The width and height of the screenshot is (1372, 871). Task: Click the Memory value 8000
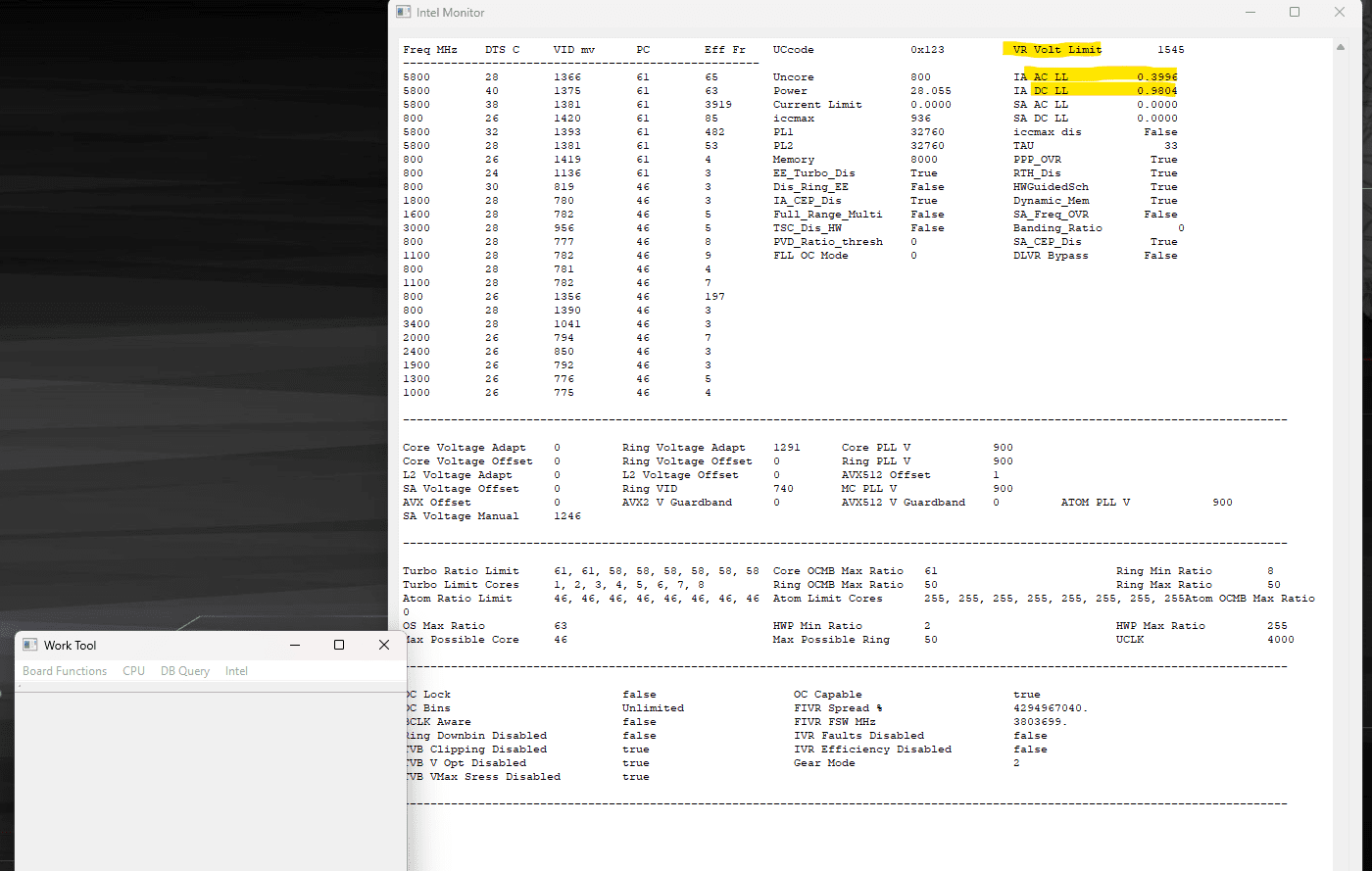coord(924,159)
